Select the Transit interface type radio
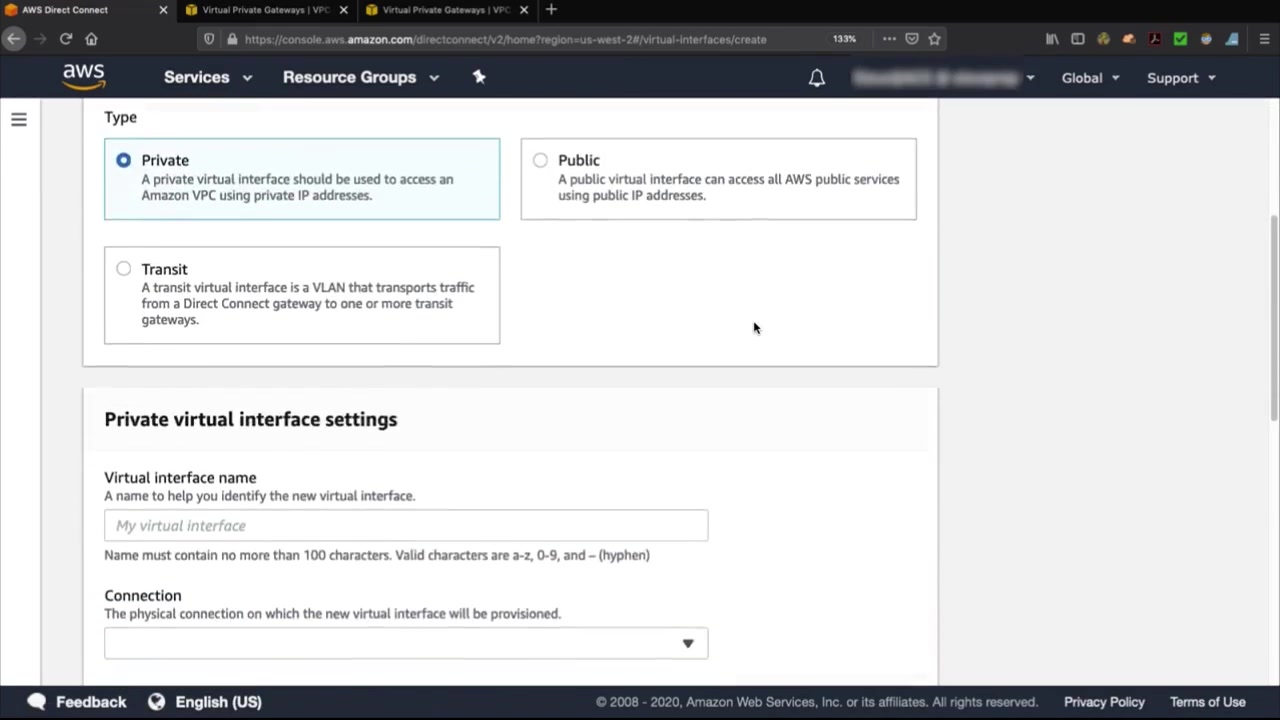1280x720 pixels. click(123, 268)
